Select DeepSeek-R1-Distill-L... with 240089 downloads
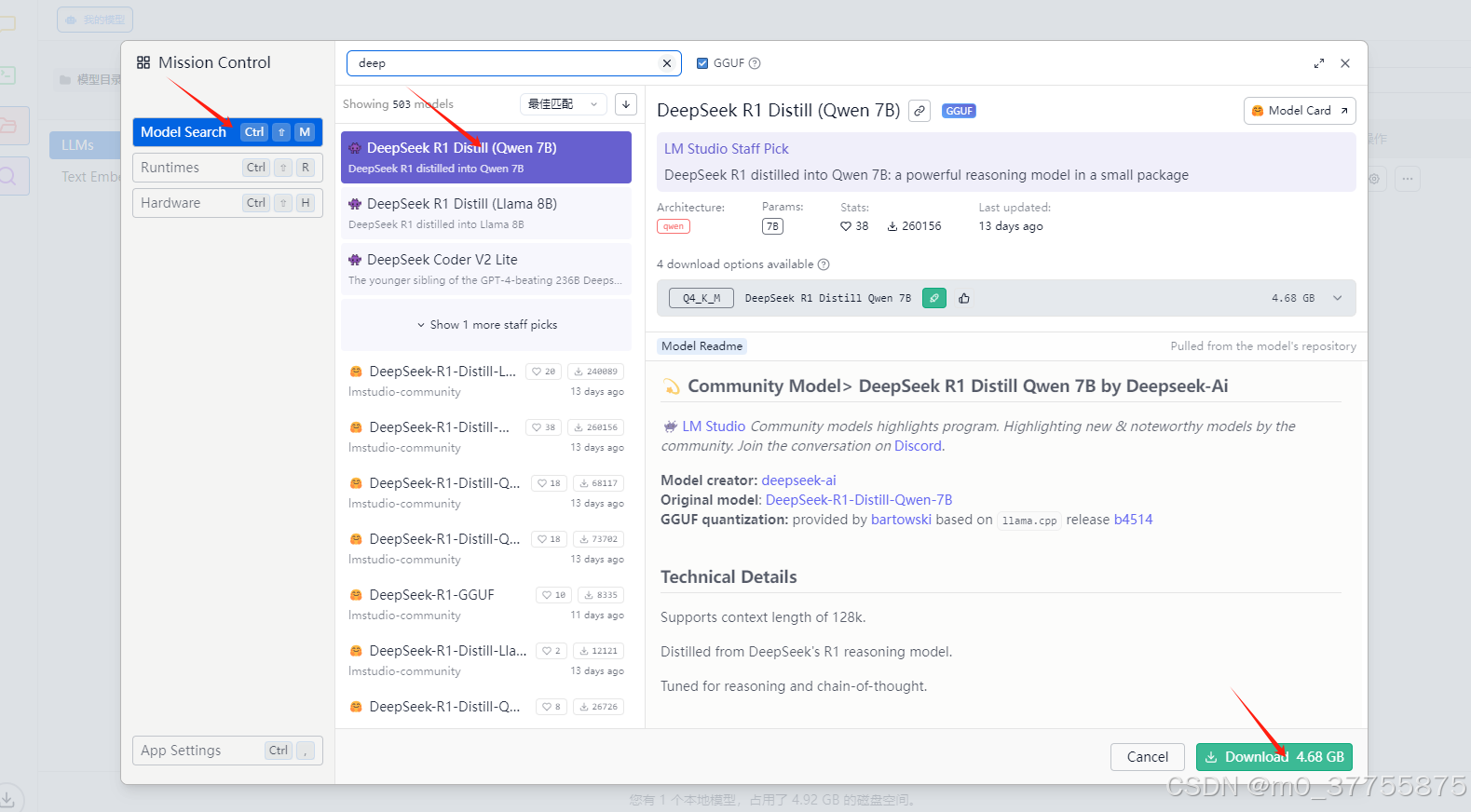The width and height of the screenshot is (1471, 812). point(486,381)
